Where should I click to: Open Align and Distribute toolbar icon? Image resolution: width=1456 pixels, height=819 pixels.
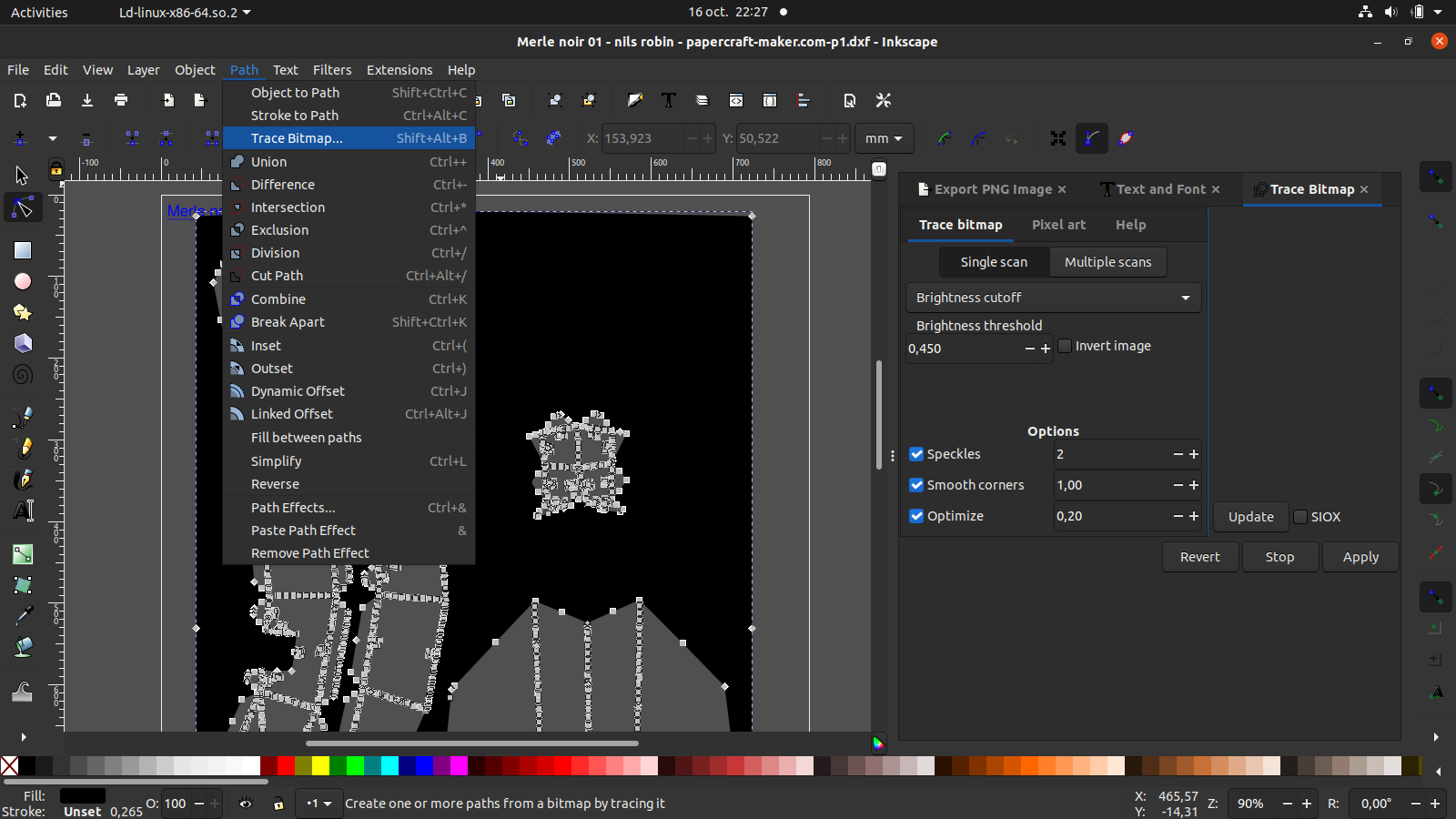[804, 100]
